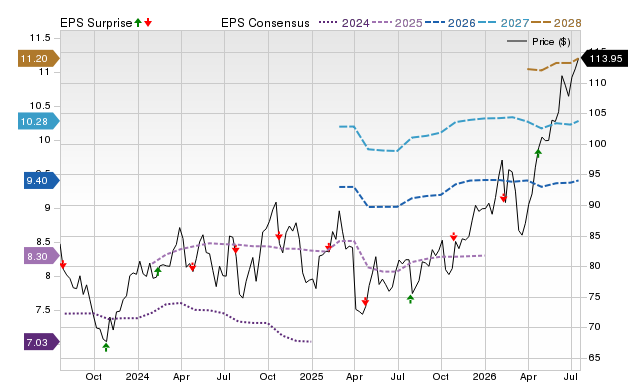Click the EPS Surprise legend title
Image resolution: width=640 pixels, height=382 pixels.
(x=96, y=23)
